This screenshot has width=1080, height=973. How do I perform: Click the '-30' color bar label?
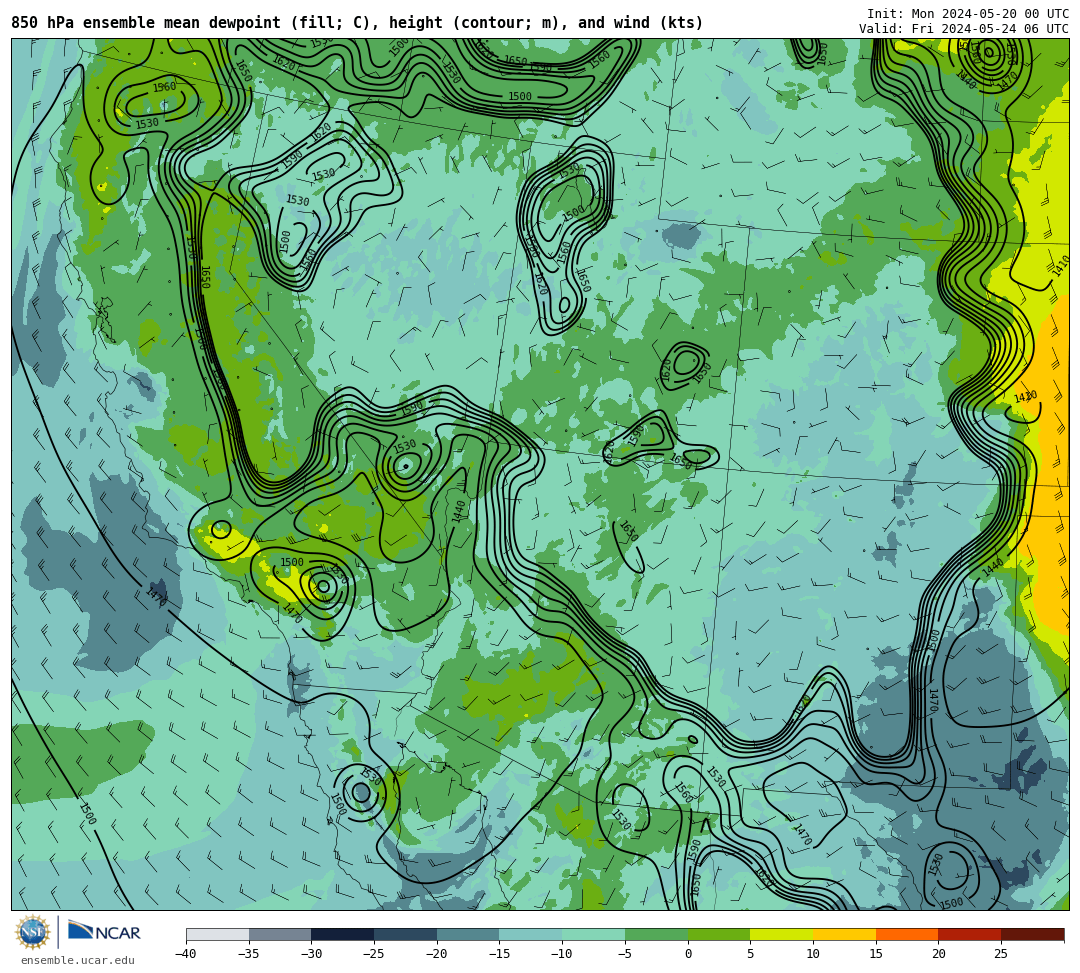pos(311,954)
